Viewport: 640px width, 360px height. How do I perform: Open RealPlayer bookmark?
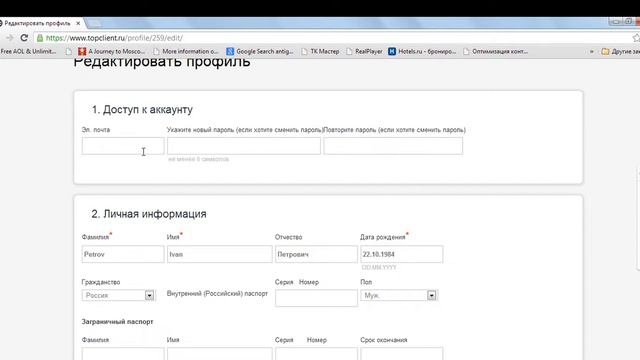[364, 51]
